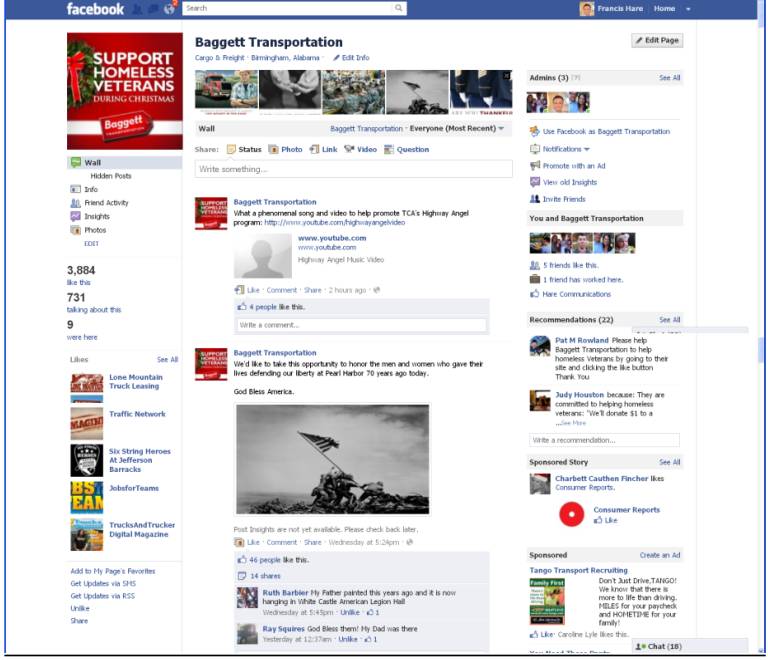Click Invite Friends people icon
Screen dimensions: 768x660
coord(535,199)
